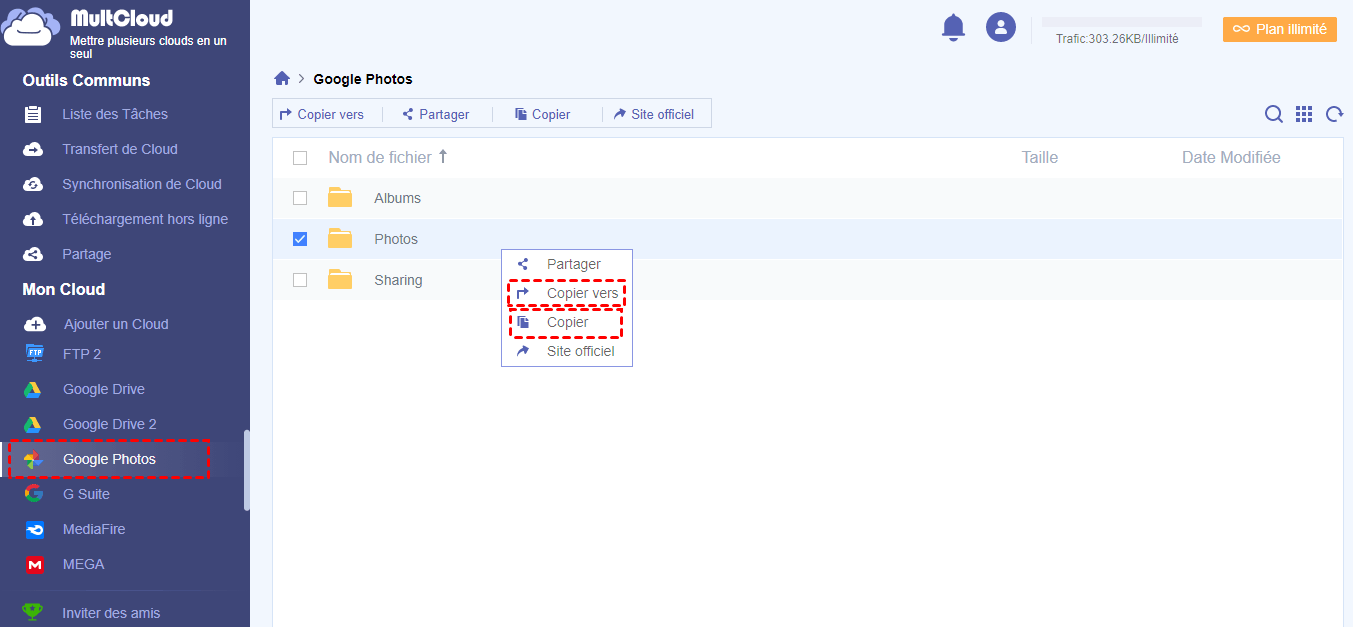Open Transfert de Cloud link
Viewport: 1353px width, 627px height.
[120, 149]
